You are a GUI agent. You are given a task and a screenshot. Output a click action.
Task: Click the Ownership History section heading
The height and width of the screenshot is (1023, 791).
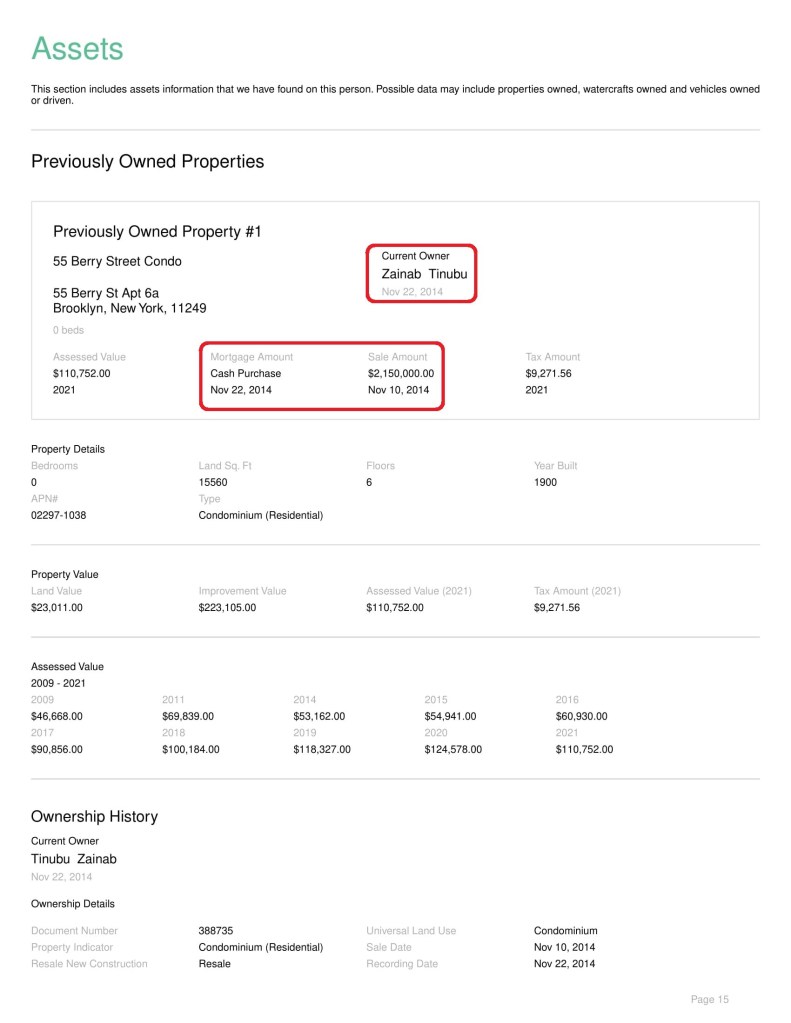(x=94, y=816)
